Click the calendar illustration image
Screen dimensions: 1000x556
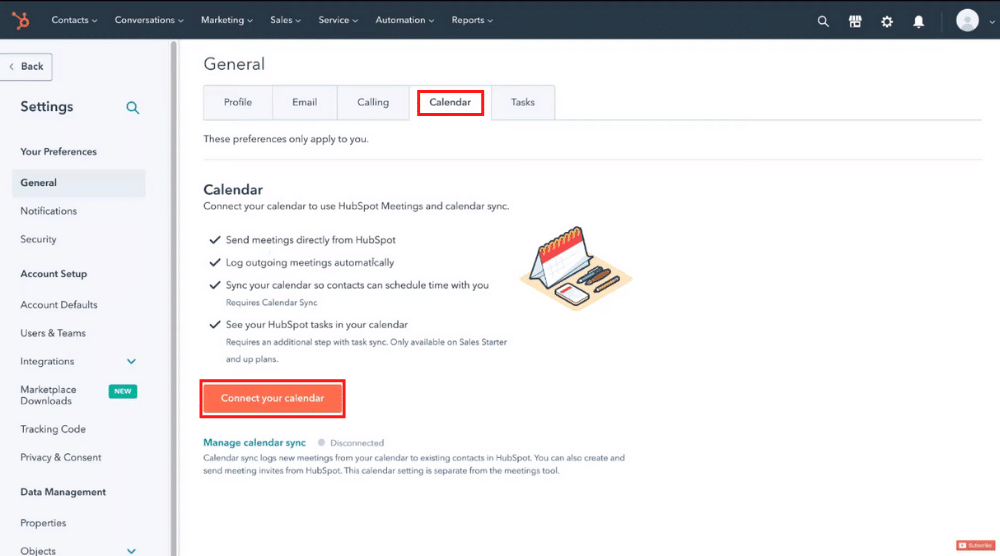[x=576, y=268]
